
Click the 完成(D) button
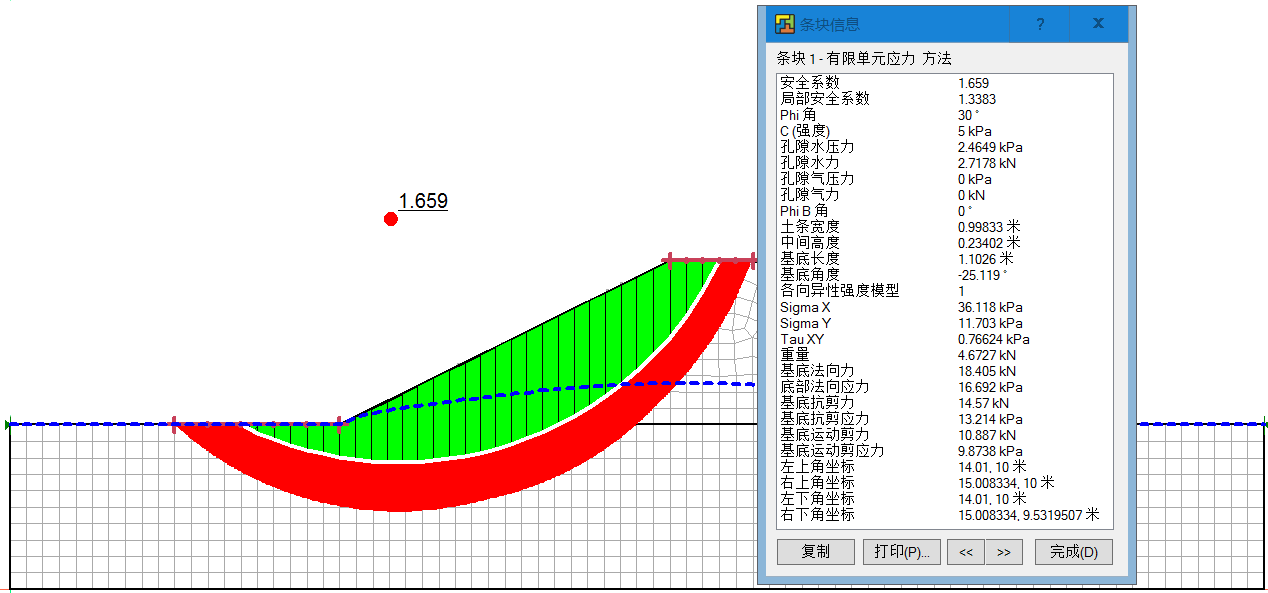click(x=1073, y=552)
